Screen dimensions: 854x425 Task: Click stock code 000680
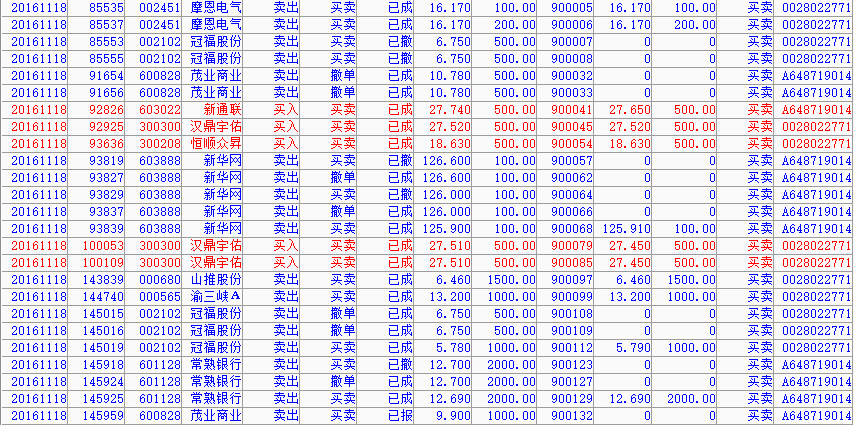pos(160,280)
